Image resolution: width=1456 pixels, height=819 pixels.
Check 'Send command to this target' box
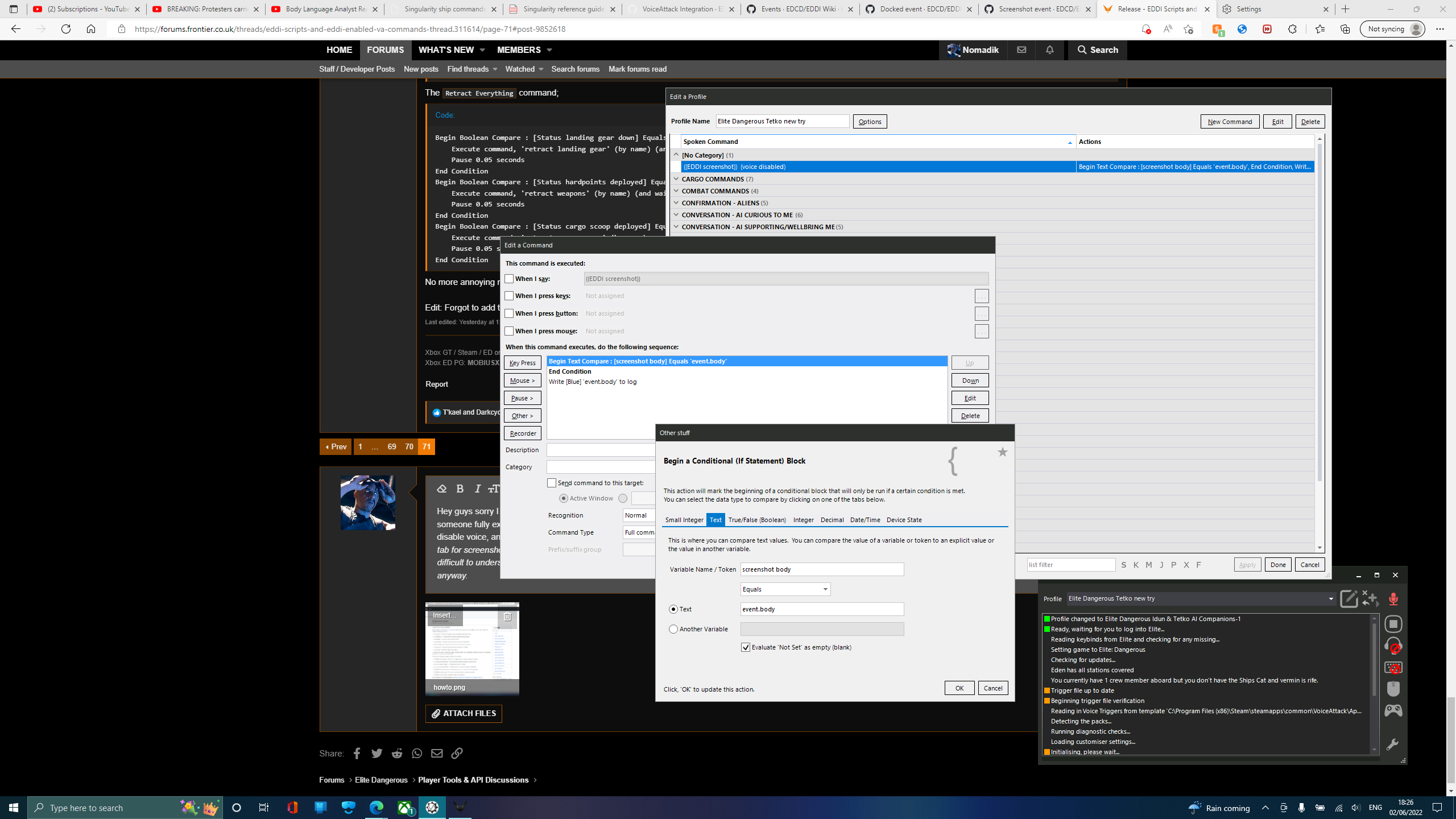pyautogui.click(x=552, y=483)
